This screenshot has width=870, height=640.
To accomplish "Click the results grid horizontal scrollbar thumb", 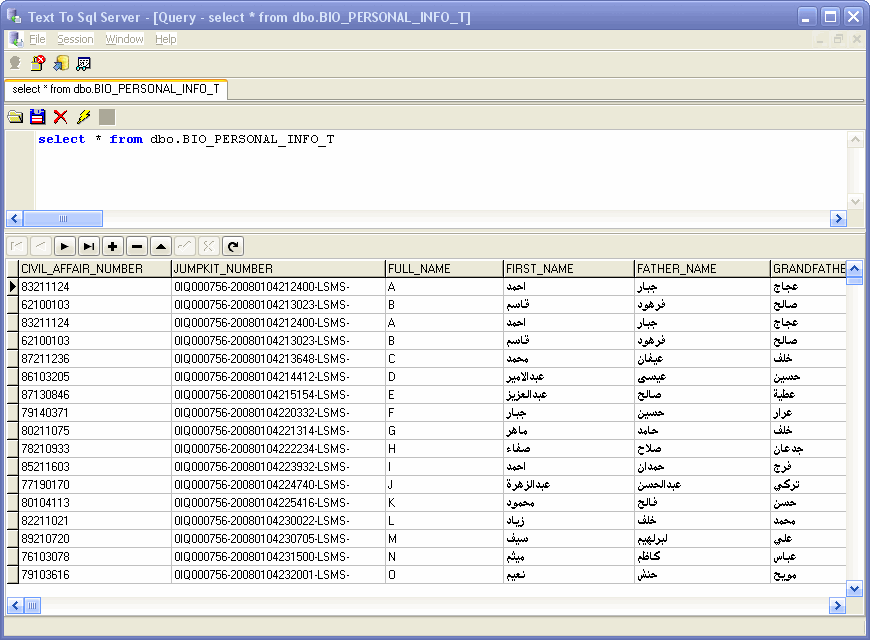I will pos(32,606).
